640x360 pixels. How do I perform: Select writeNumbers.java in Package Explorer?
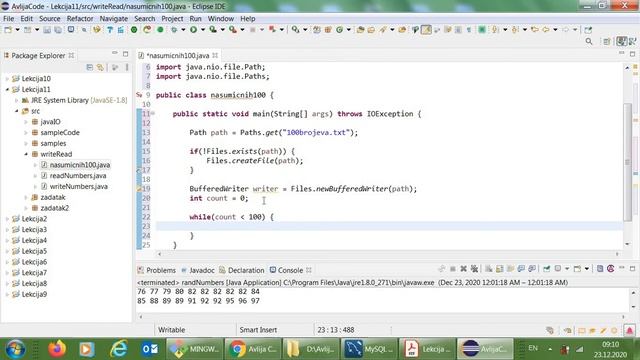tap(79, 186)
